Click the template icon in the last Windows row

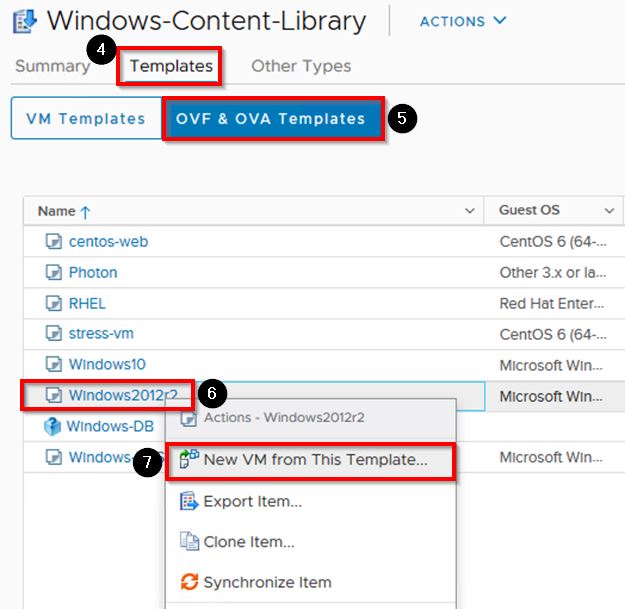pyautogui.click(x=53, y=457)
